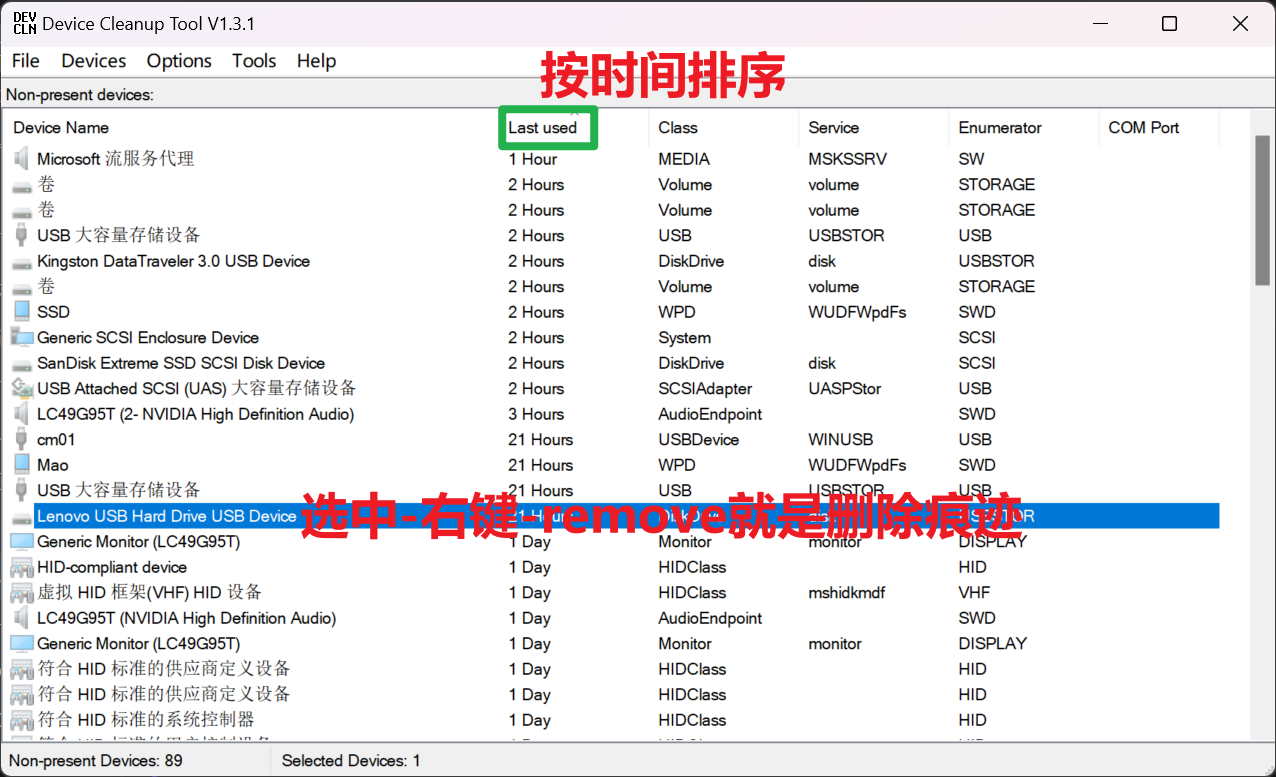Sort by the Enumerator column header
The width and height of the screenshot is (1276, 777).
pyautogui.click(x=1023, y=128)
